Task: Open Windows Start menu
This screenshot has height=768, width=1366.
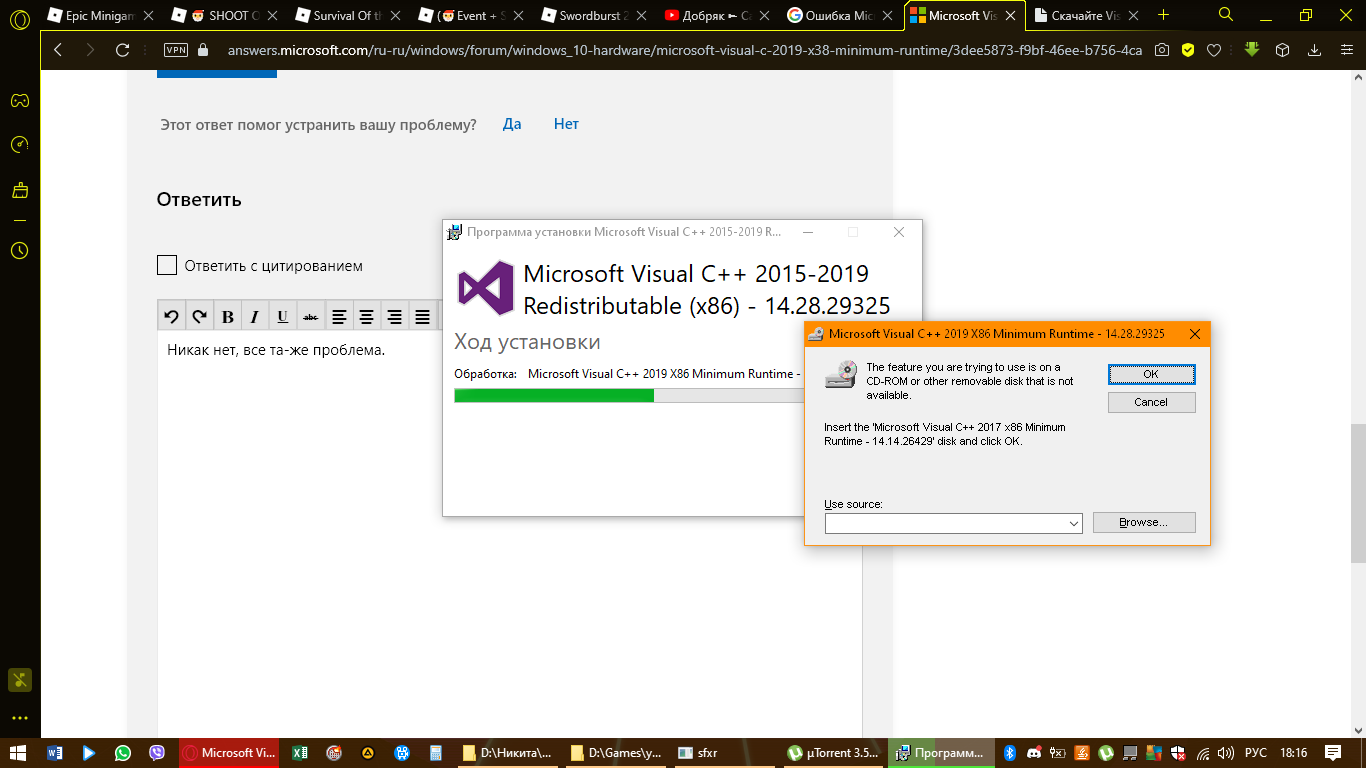Action: [18, 753]
